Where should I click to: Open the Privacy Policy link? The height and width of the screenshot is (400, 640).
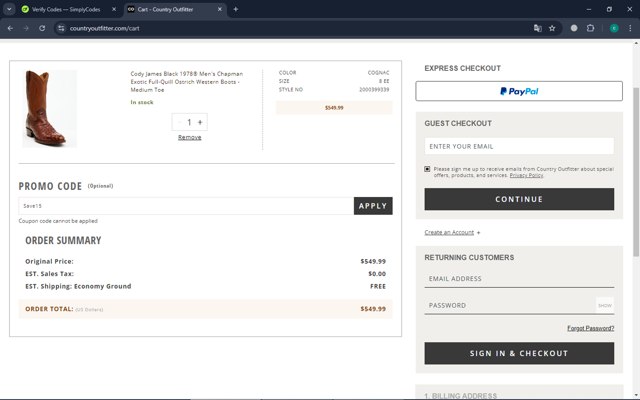coord(526,175)
